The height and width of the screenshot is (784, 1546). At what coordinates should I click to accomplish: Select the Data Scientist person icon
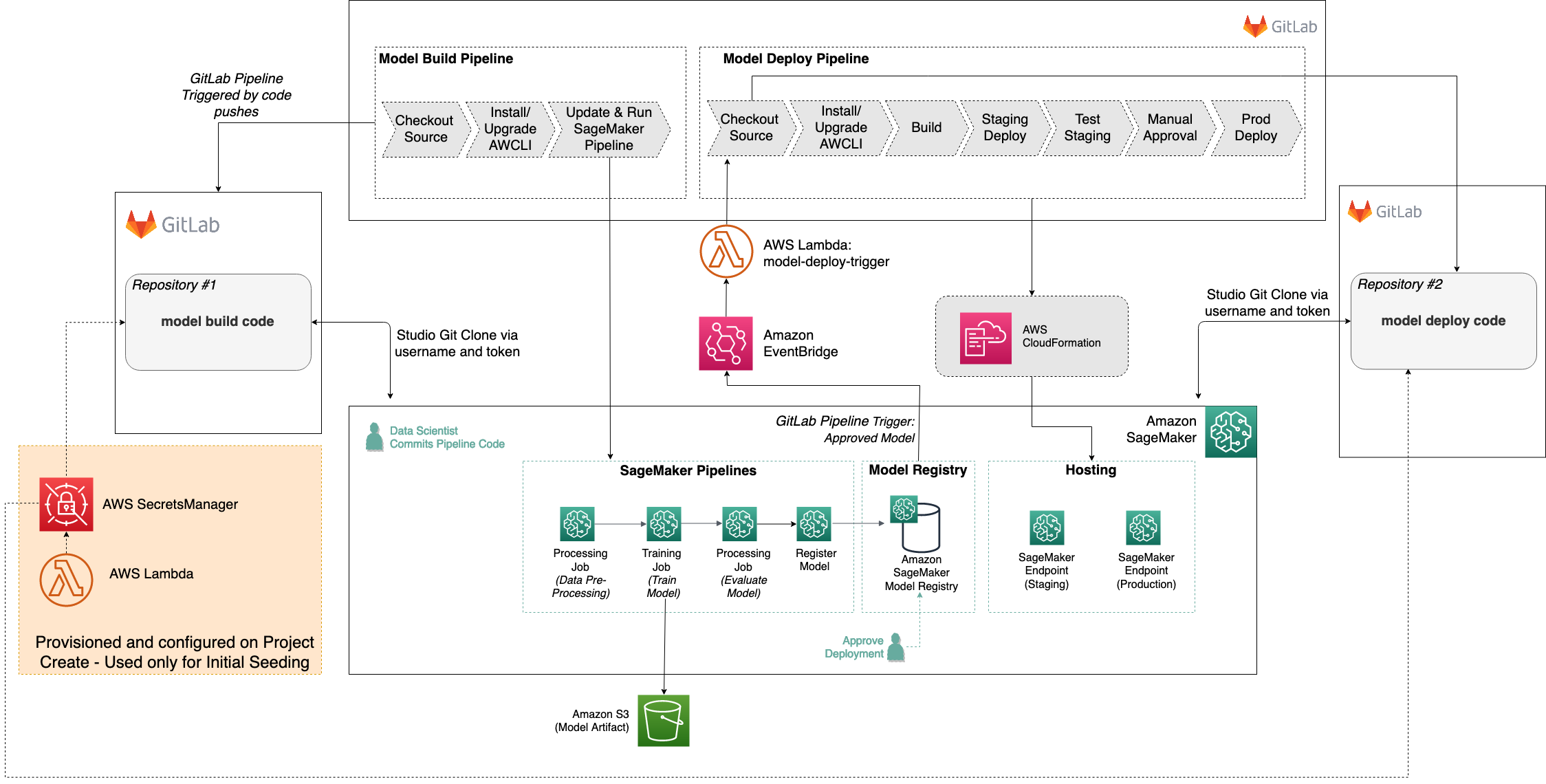(375, 437)
